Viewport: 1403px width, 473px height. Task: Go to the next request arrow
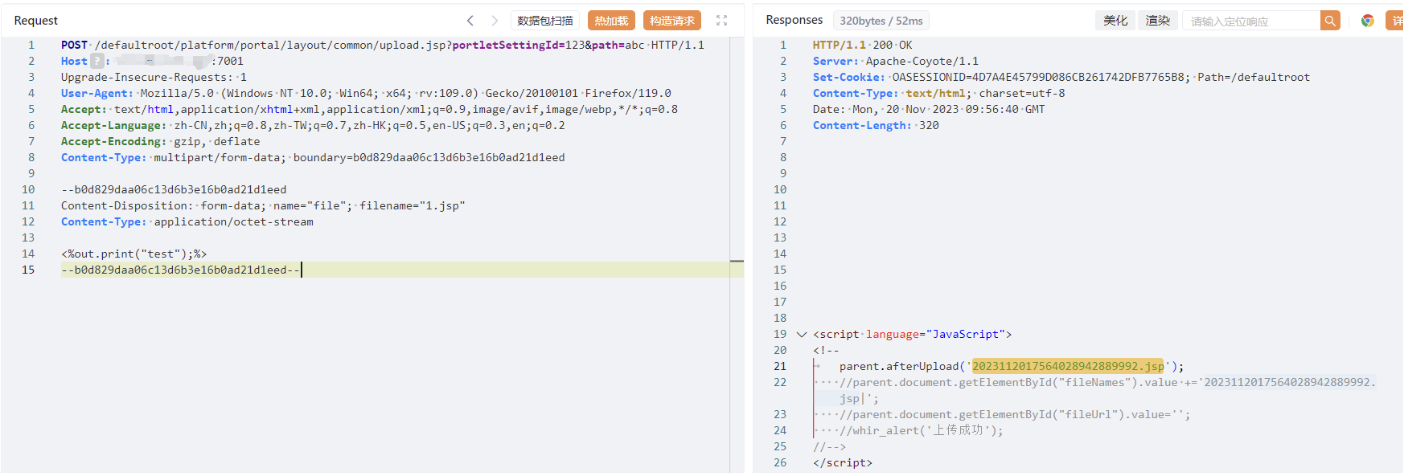coord(495,20)
